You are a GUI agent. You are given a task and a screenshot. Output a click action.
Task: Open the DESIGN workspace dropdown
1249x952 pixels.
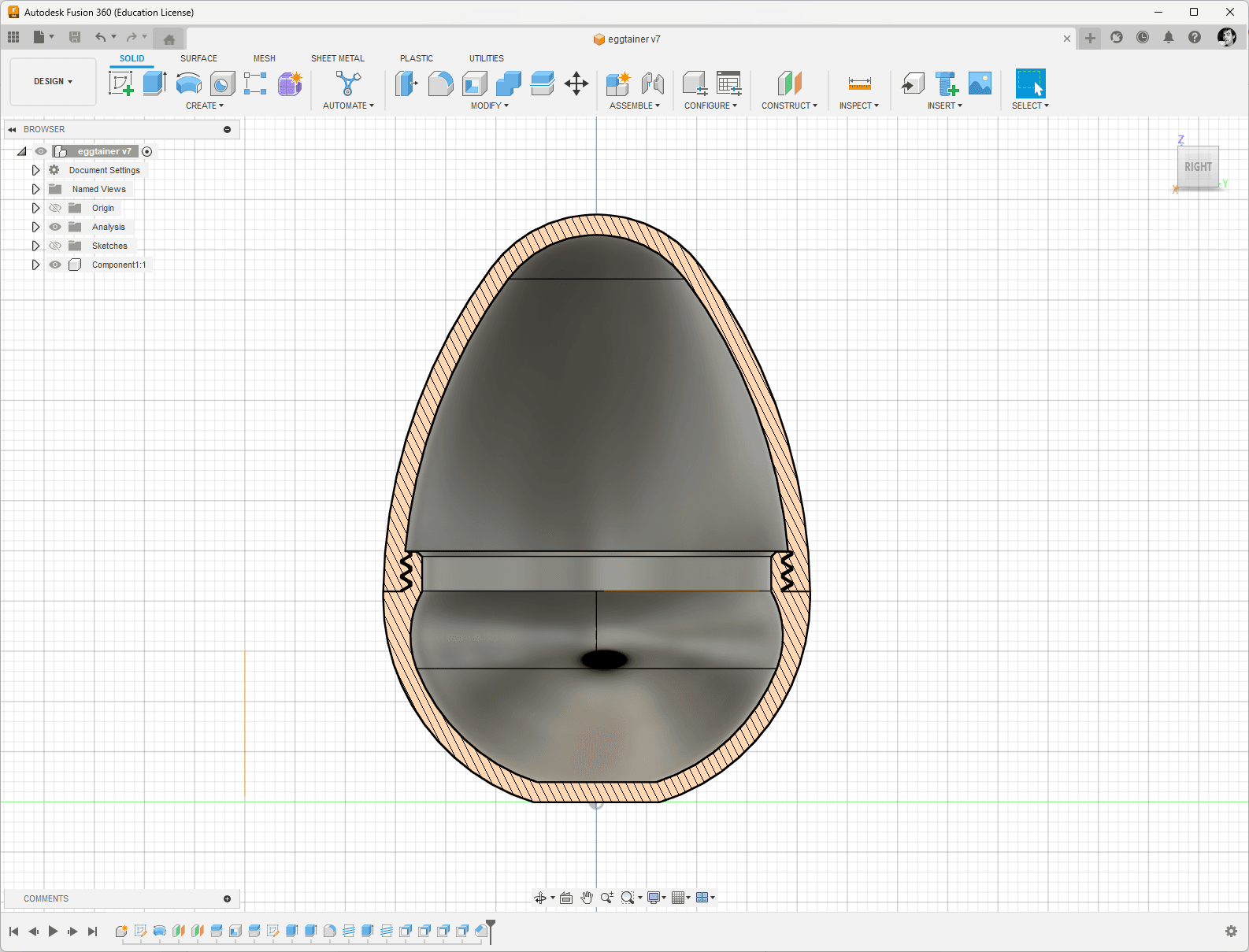pyautogui.click(x=53, y=81)
